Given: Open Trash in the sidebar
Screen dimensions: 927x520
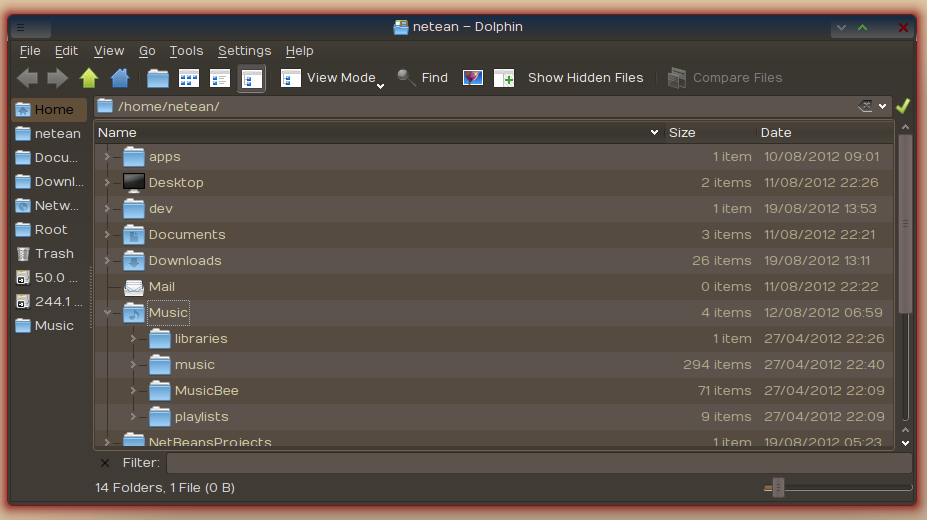Looking at the screenshot, I should [x=49, y=254].
